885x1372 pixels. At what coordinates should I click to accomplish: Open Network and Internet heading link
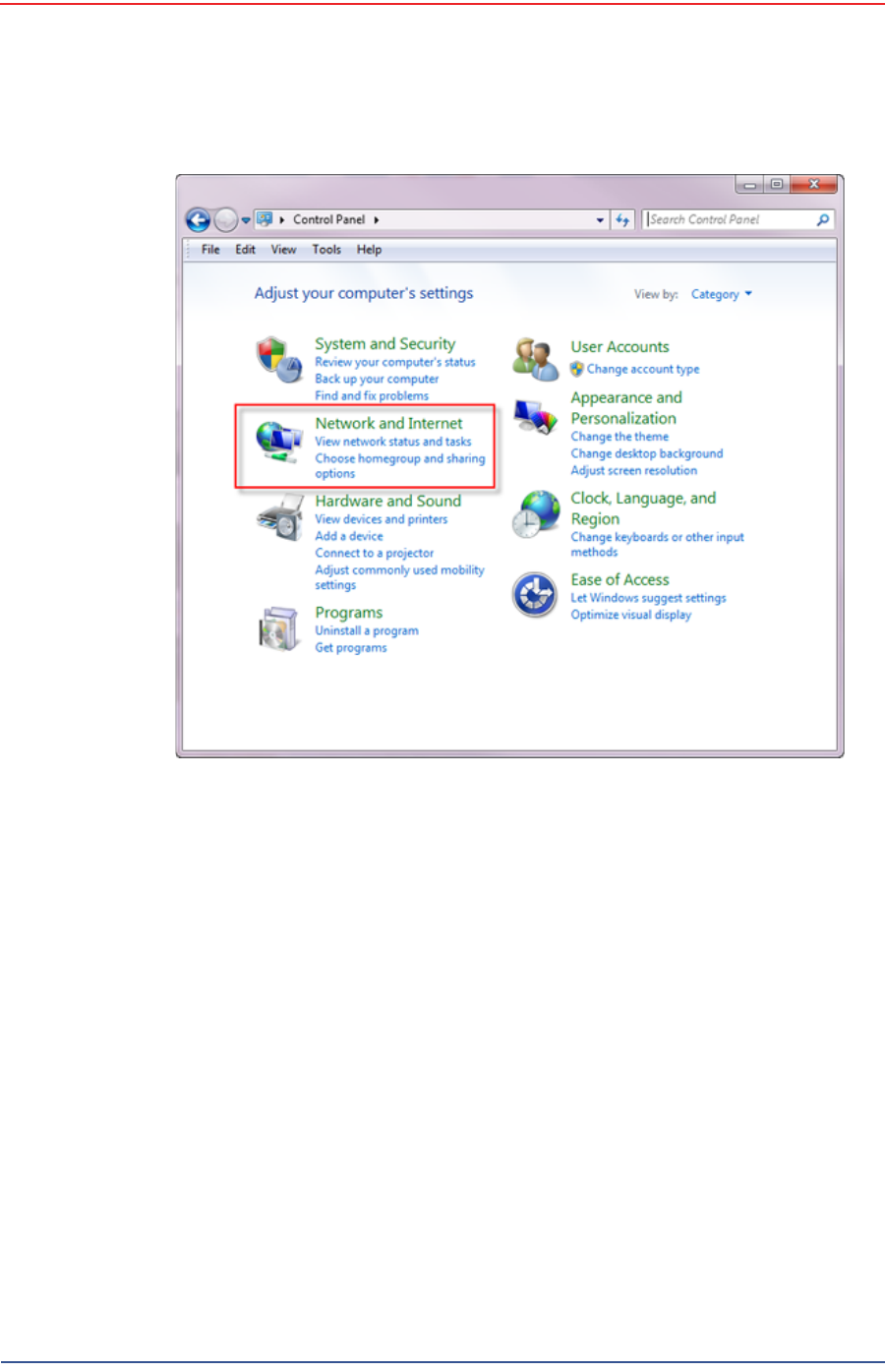pos(388,423)
